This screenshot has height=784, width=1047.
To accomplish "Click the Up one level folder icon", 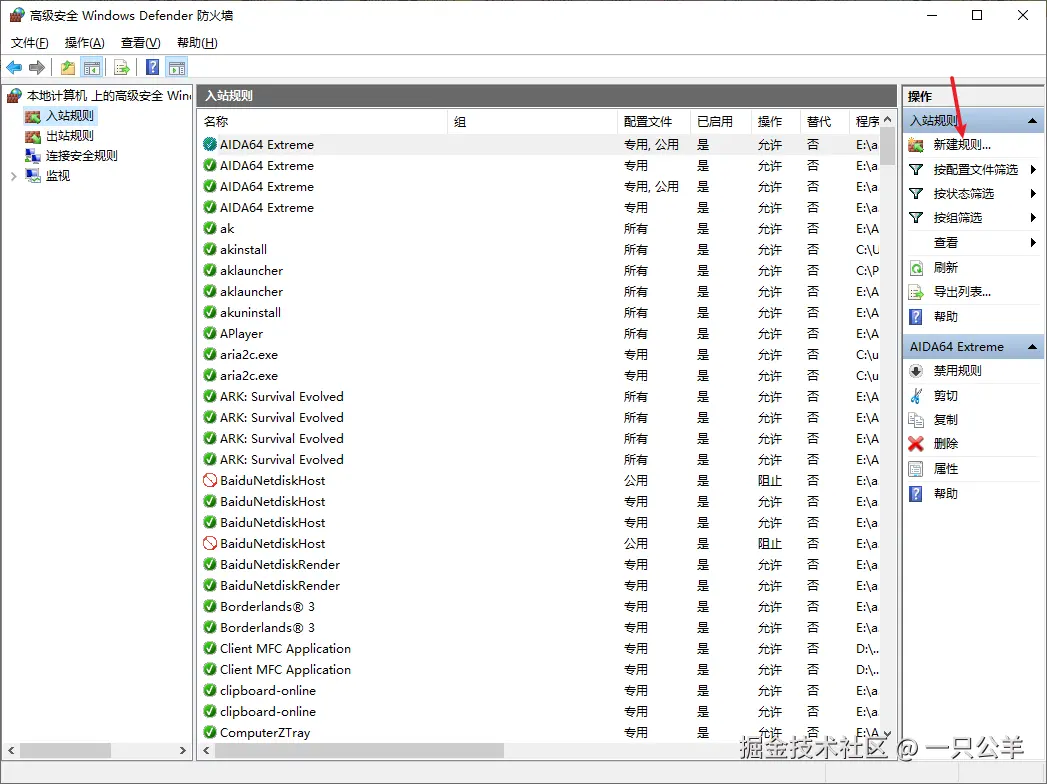I will 67,67.
